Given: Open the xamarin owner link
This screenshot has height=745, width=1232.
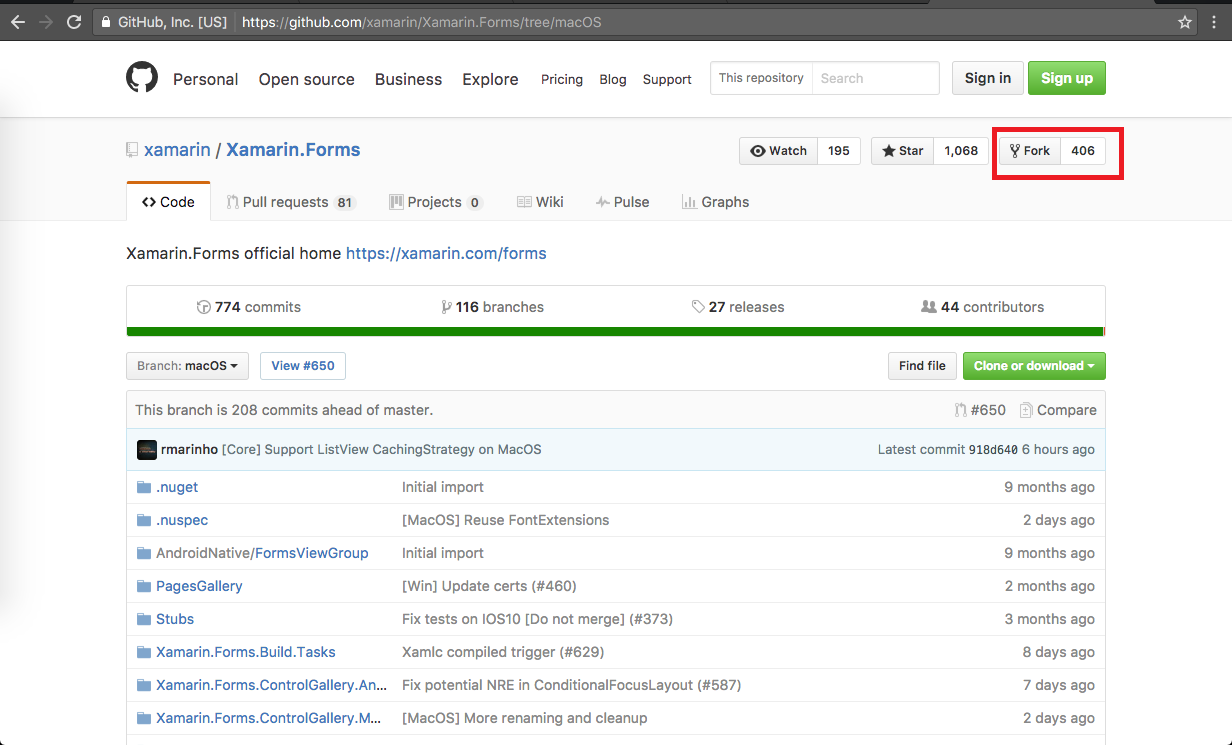Looking at the screenshot, I should click(177, 150).
